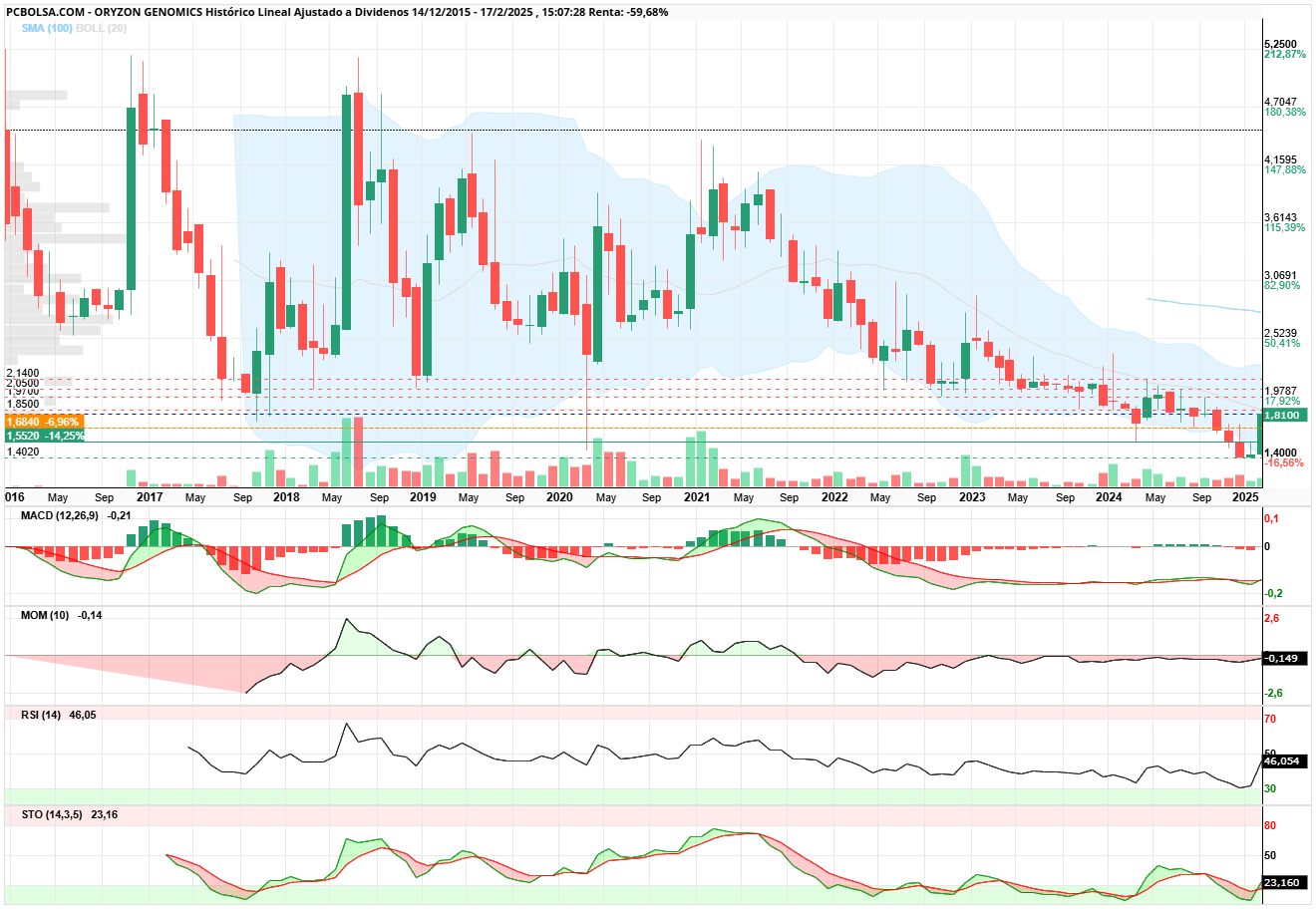Select the 1,8500 horizontal level label
This screenshot has width=1316, height=909.
click(22, 405)
